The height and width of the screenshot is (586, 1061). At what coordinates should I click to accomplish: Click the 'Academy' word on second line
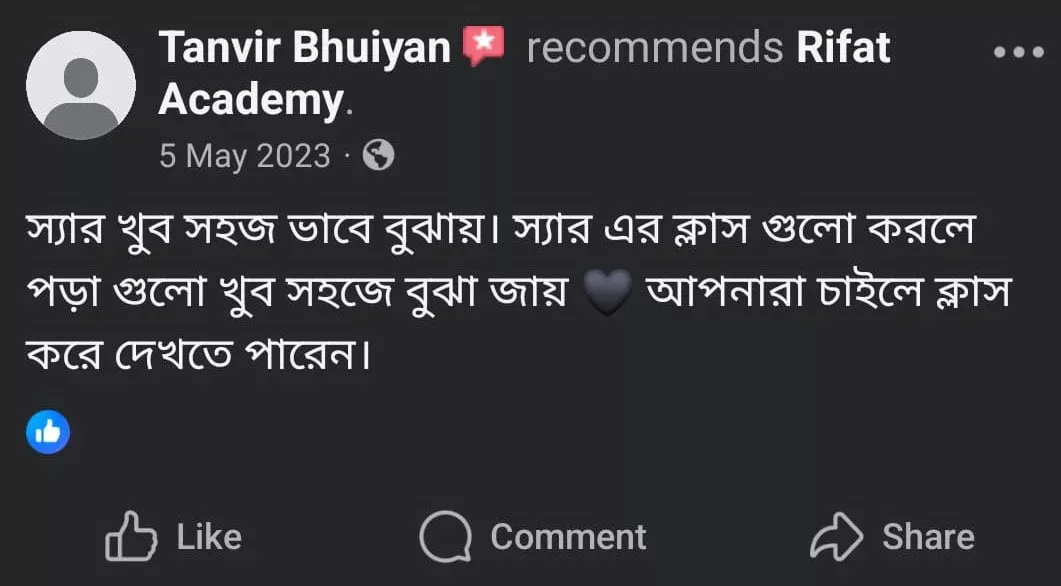coord(252,101)
